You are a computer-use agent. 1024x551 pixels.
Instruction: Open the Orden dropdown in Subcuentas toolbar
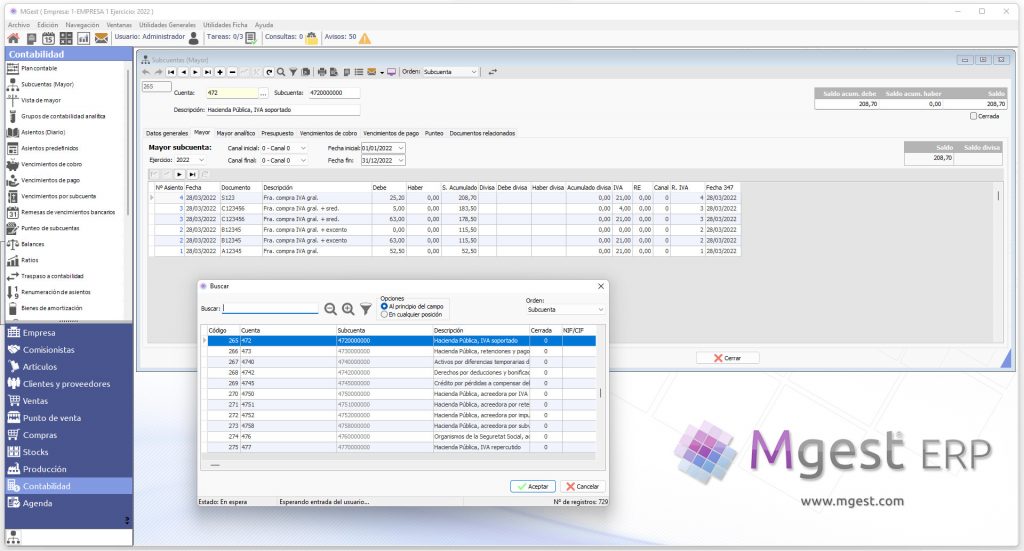click(474, 72)
